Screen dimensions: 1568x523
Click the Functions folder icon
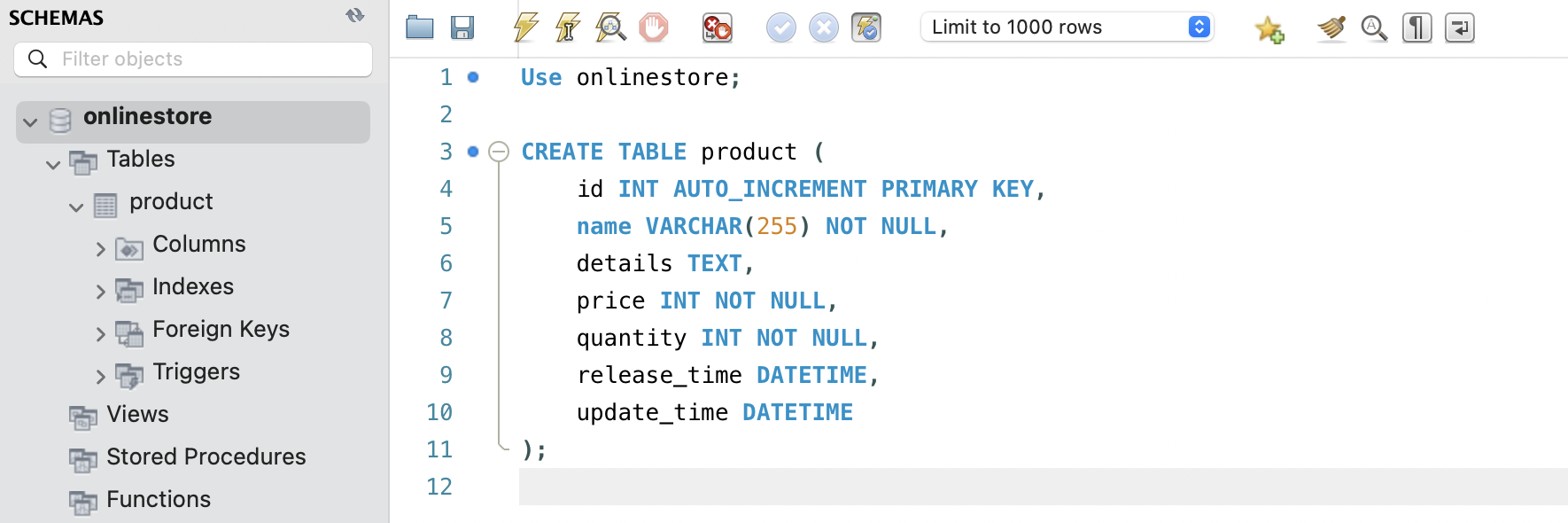click(x=83, y=503)
